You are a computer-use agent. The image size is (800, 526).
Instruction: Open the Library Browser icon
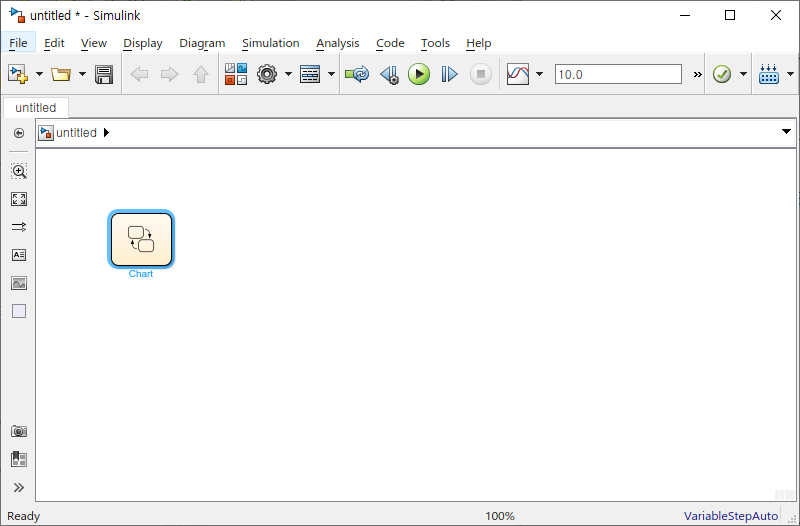236,74
